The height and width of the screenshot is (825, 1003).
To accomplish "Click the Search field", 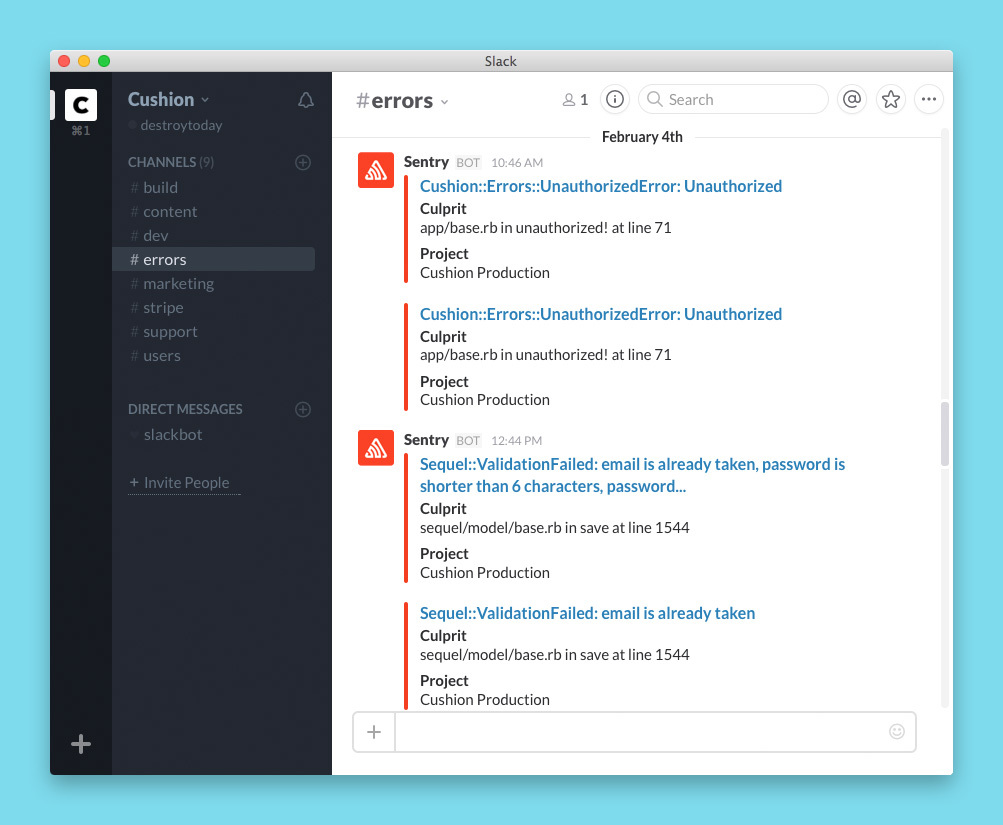I will pos(733,99).
